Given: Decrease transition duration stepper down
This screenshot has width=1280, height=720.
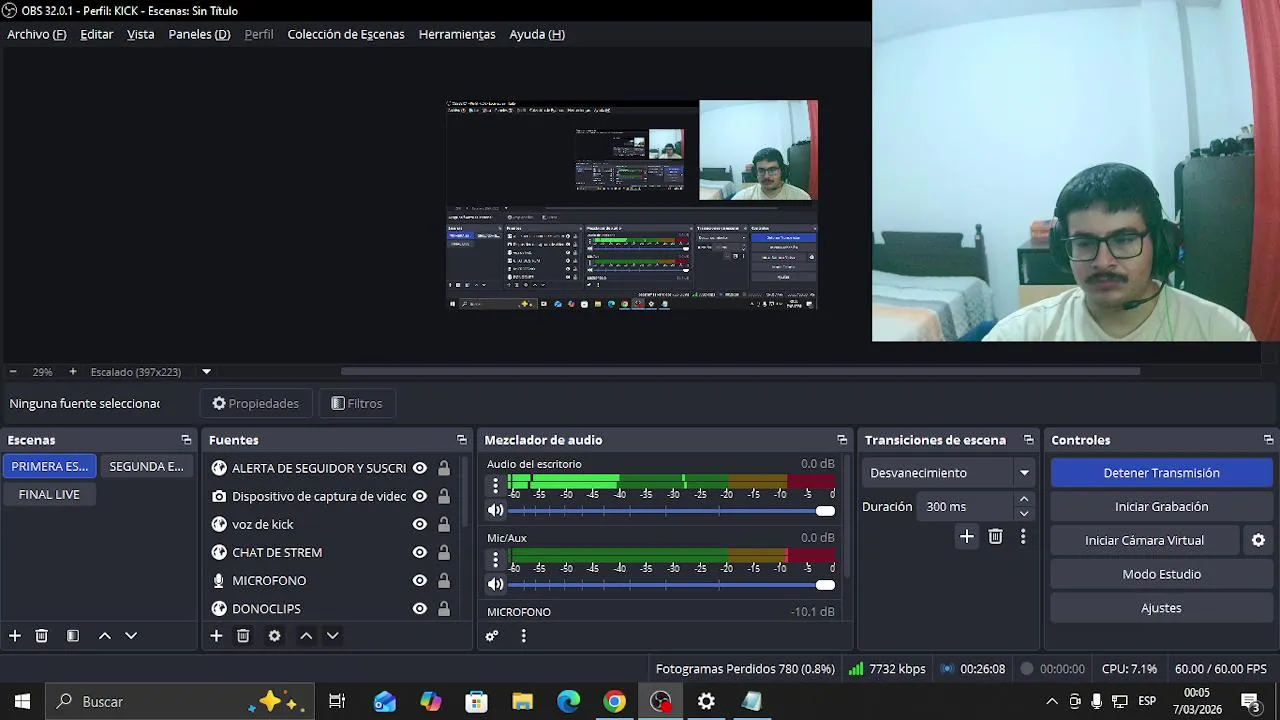Looking at the screenshot, I should point(1024,514).
